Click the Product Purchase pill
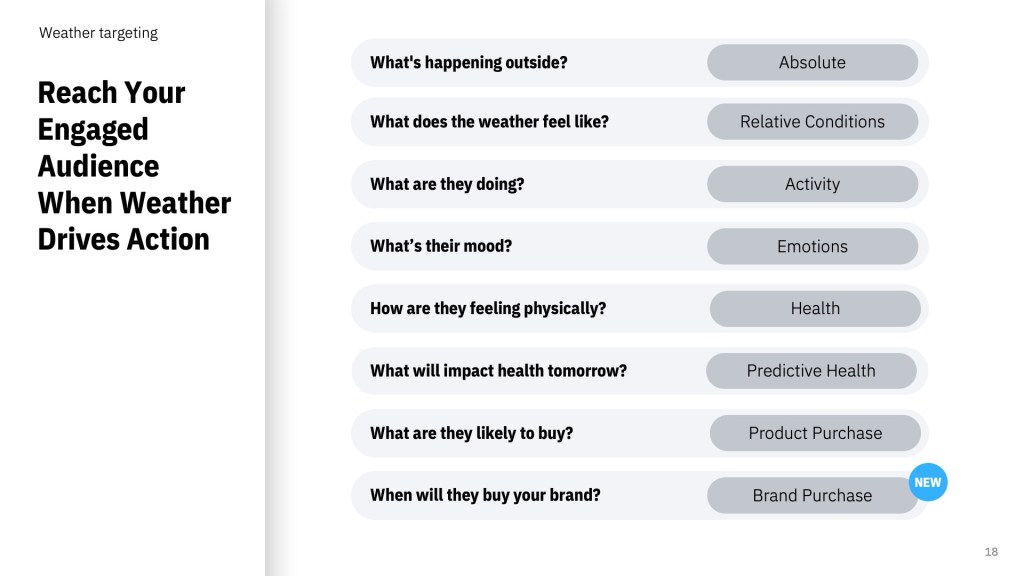Screen dimensions: 1024x576 coord(815,433)
